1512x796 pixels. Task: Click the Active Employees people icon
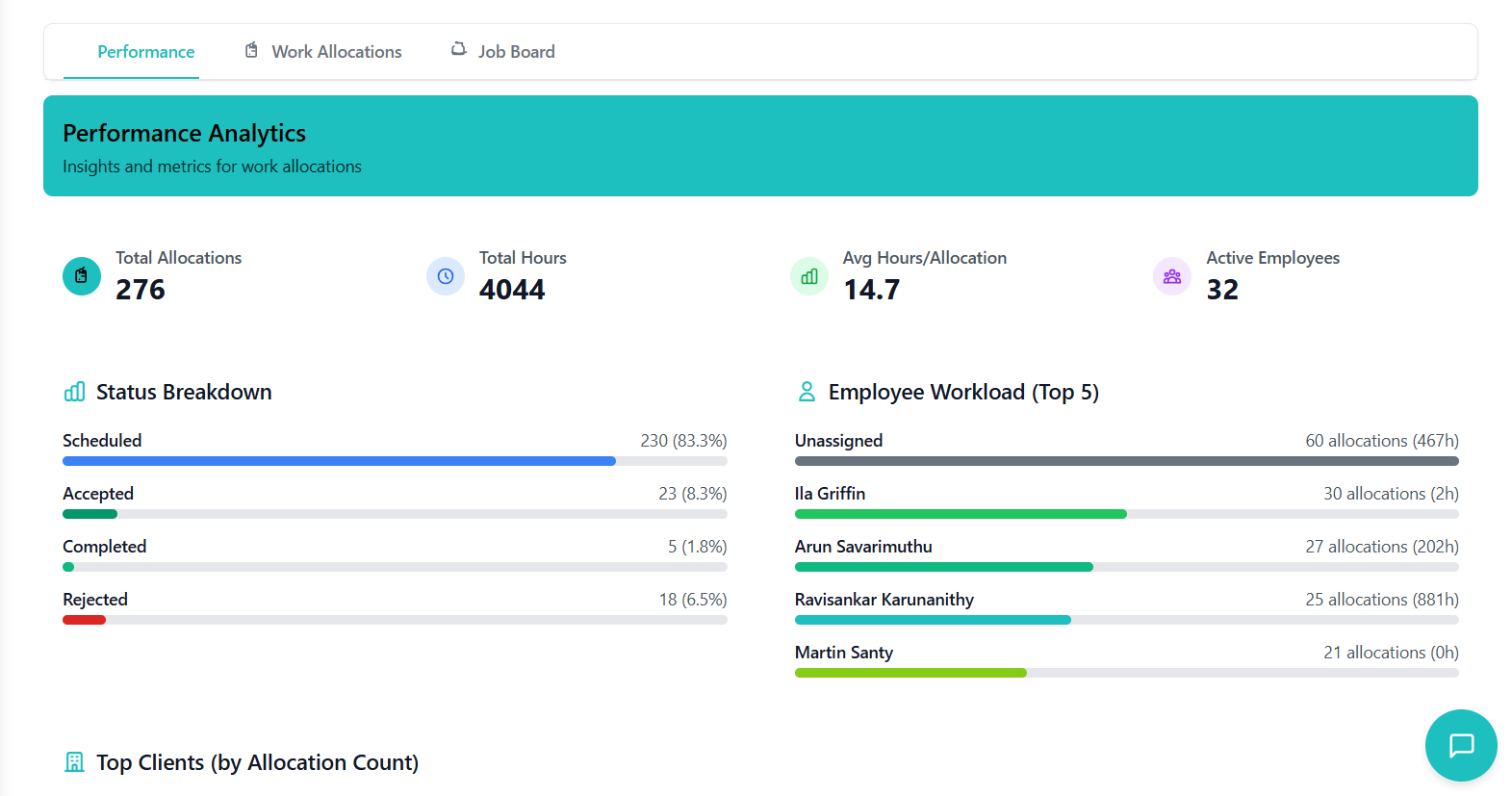pos(1171,276)
